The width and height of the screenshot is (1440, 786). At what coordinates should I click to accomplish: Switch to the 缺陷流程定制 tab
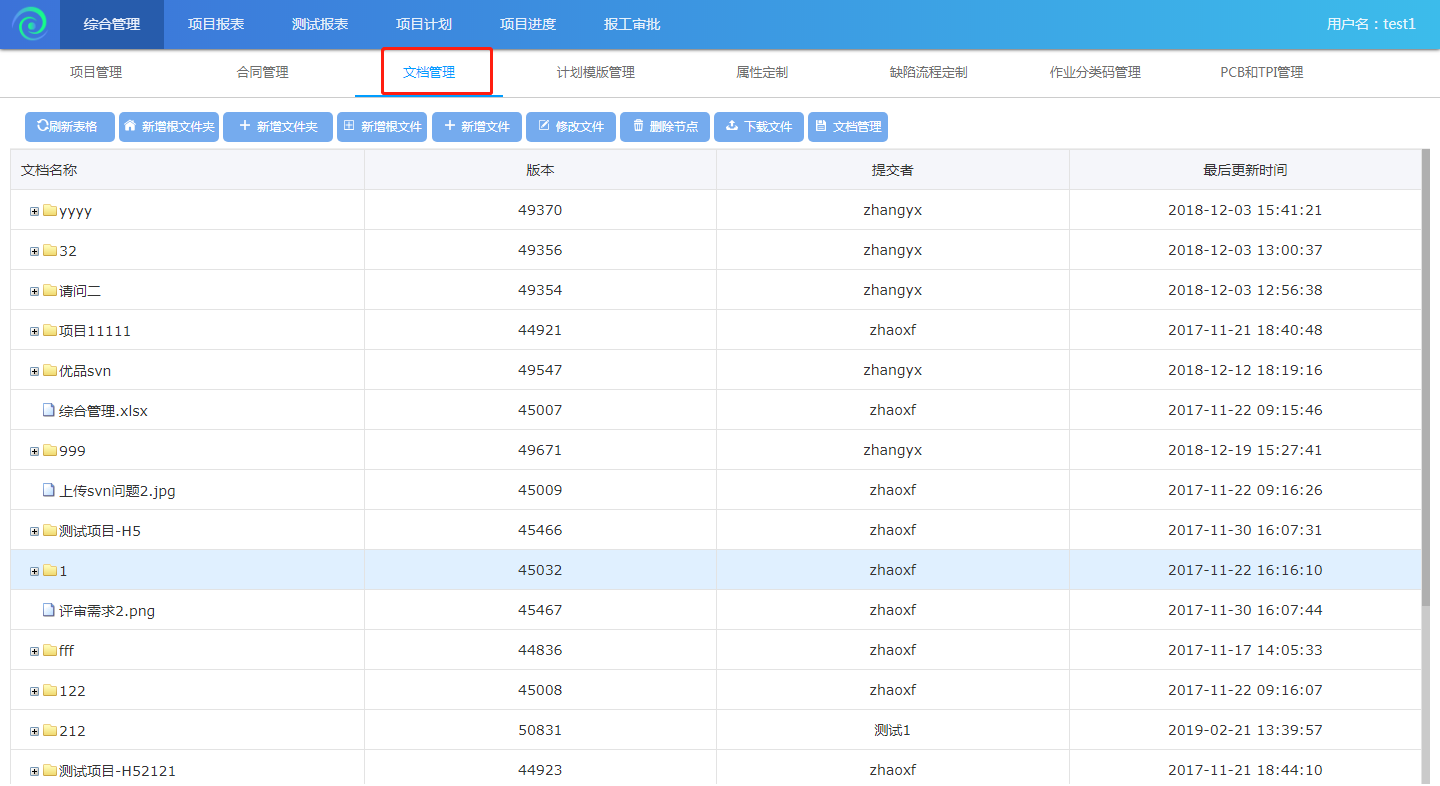[x=928, y=72]
